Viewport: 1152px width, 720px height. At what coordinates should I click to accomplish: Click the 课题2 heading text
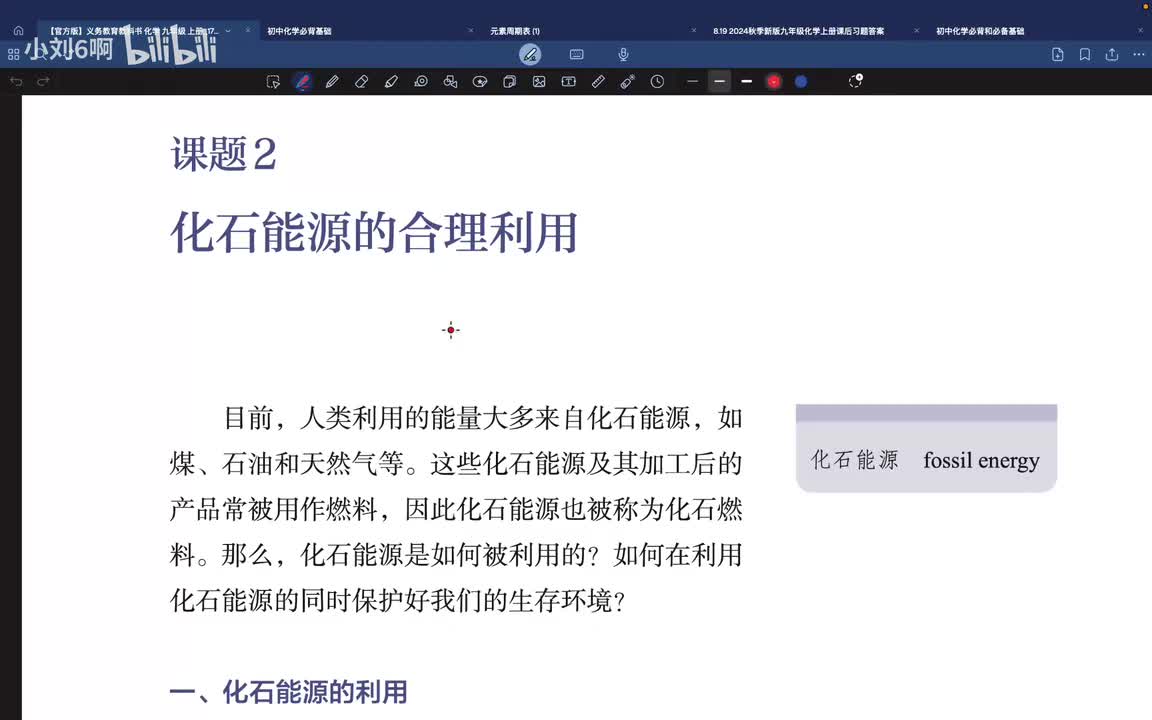pyautogui.click(x=224, y=154)
